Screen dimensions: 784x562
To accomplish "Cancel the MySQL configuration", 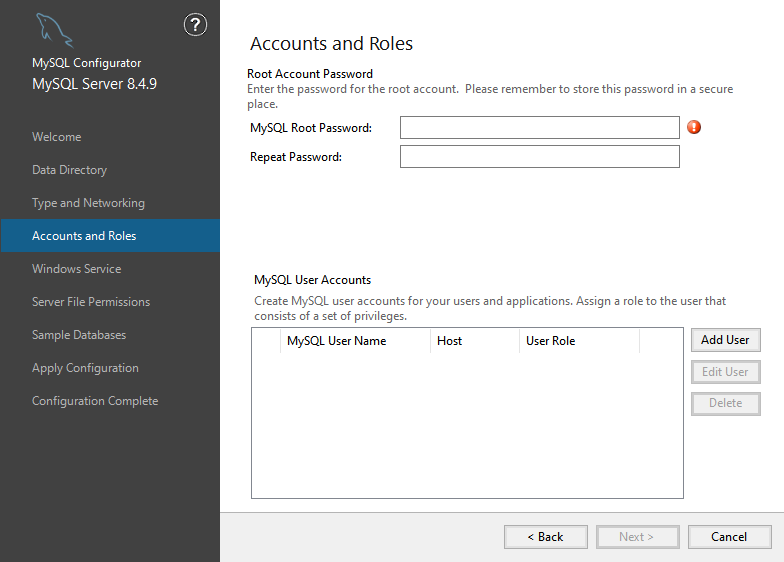I will [x=729, y=537].
